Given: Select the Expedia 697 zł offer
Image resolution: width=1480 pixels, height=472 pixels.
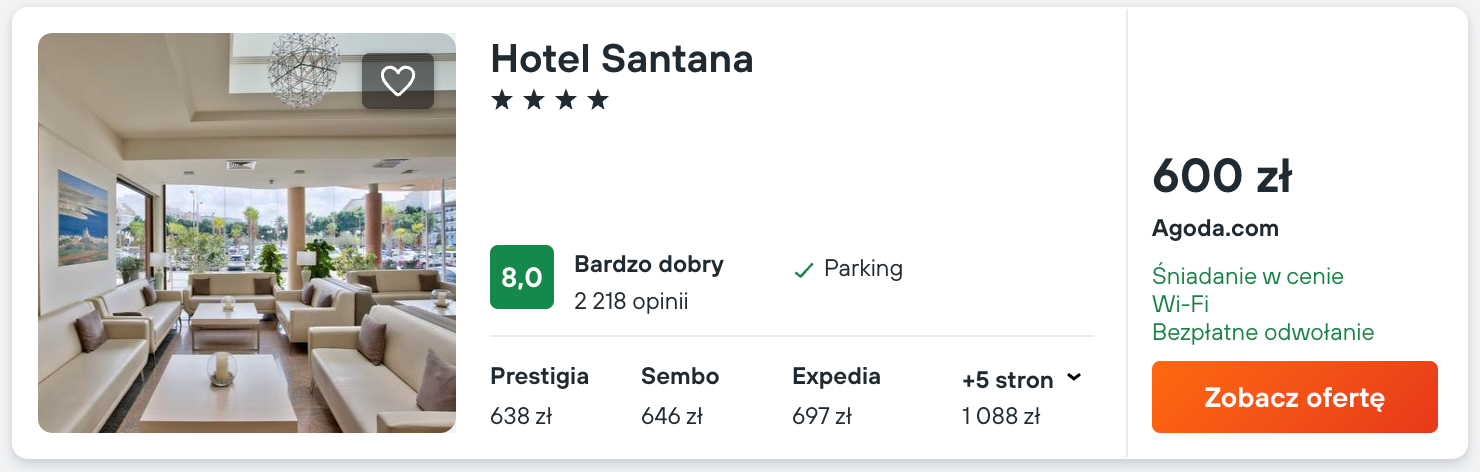Looking at the screenshot, I should (836, 396).
